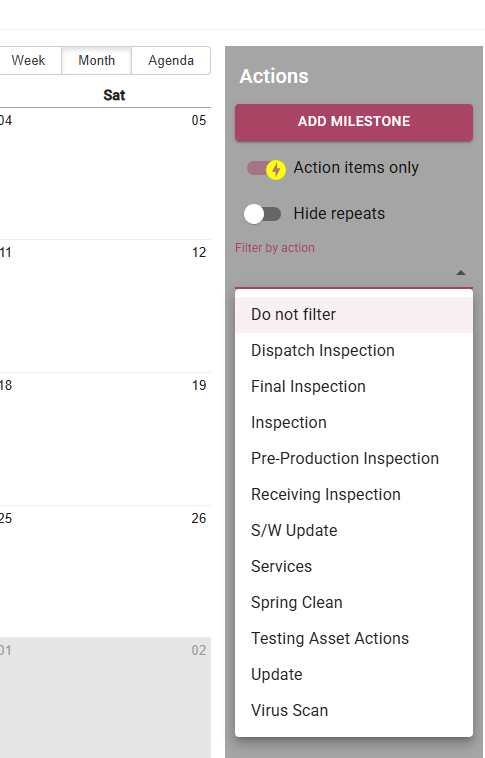The height and width of the screenshot is (758, 485).
Task: Choose the Services filter option
Action: click(x=354, y=567)
